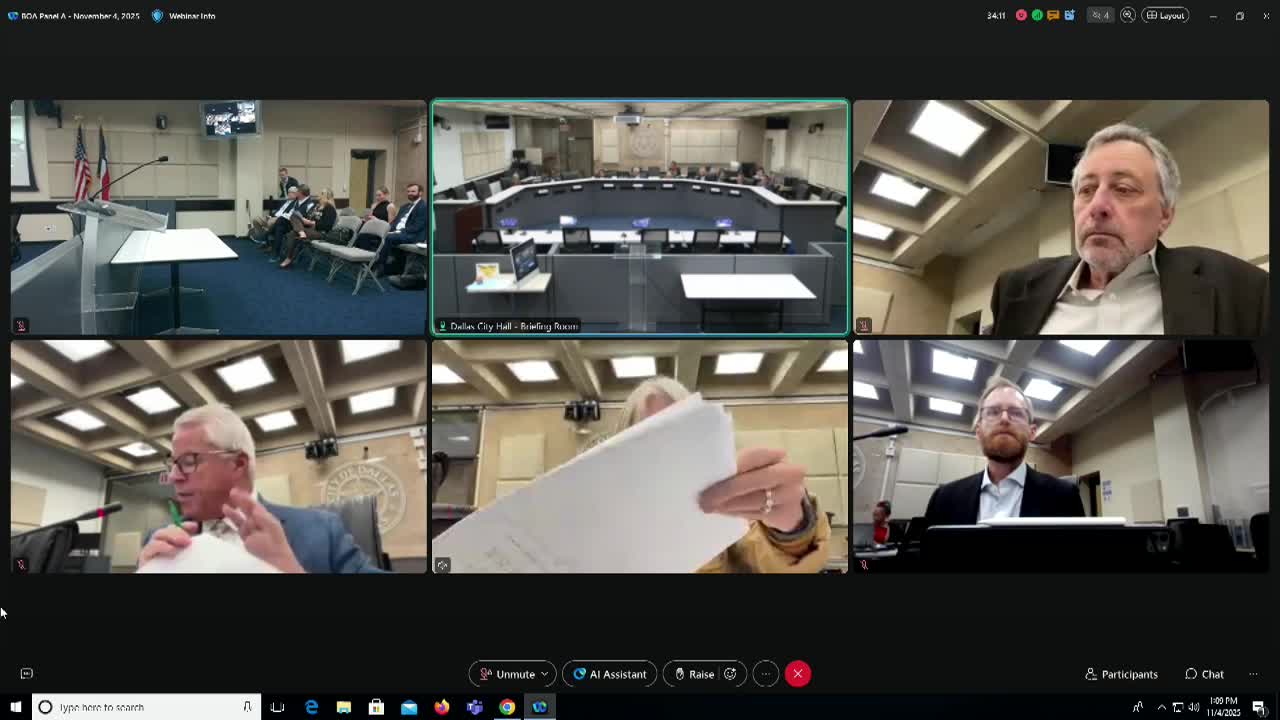Image resolution: width=1280 pixels, height=720 pixels.
Task: Expand the audio options arrow beside Unmute
Action: 544,674
